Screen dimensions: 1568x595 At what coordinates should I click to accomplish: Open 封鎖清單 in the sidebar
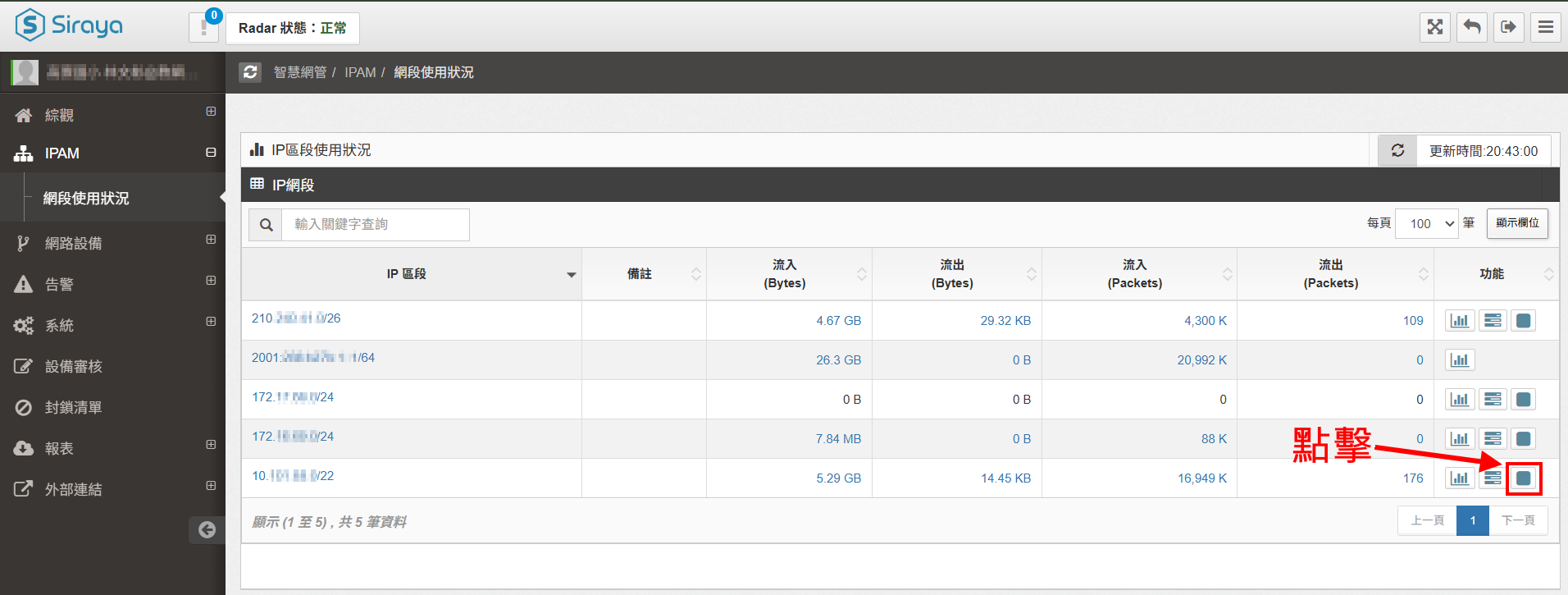[73, 408]
